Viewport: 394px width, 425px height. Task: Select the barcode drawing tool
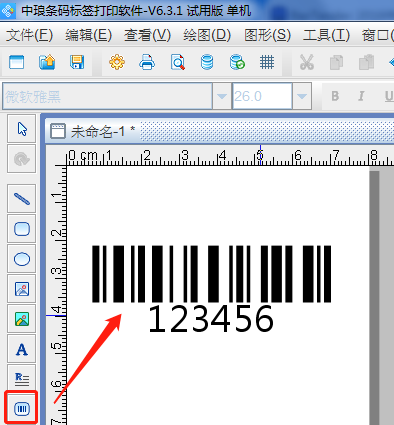click(x=22, y=408)
